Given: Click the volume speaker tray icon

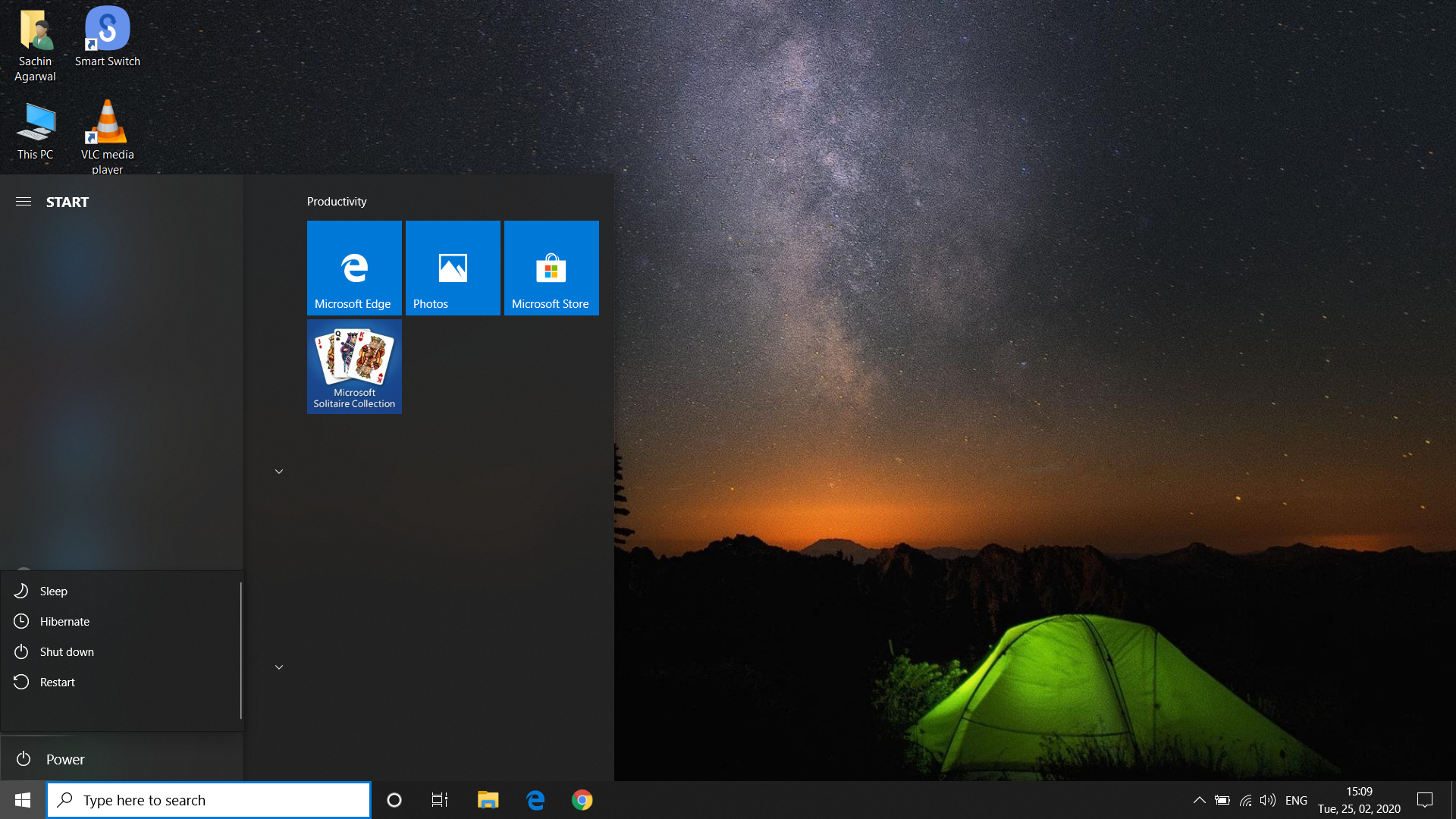Looking at the screenshot, I should pos(1267,800).
